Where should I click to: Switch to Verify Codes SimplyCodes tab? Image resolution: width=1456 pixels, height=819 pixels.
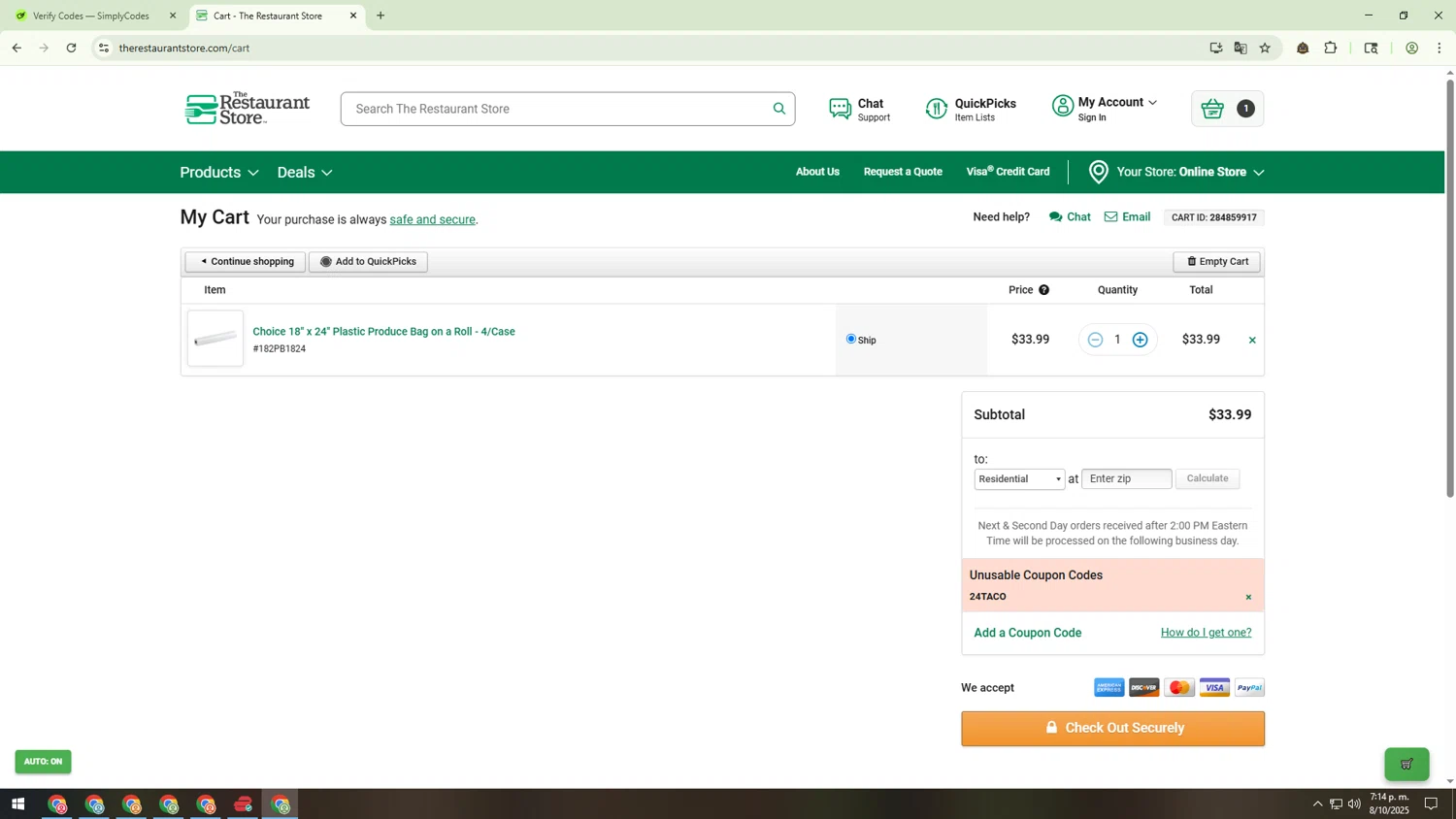click(90, 16)
